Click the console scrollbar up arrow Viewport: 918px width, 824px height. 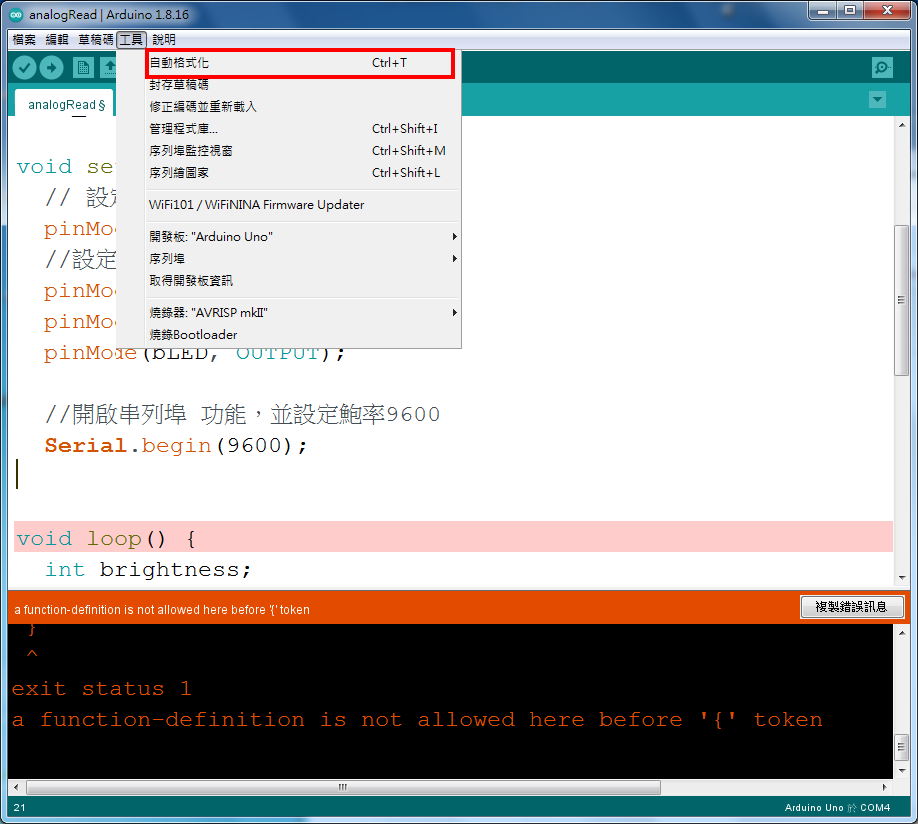click(902, 632)
